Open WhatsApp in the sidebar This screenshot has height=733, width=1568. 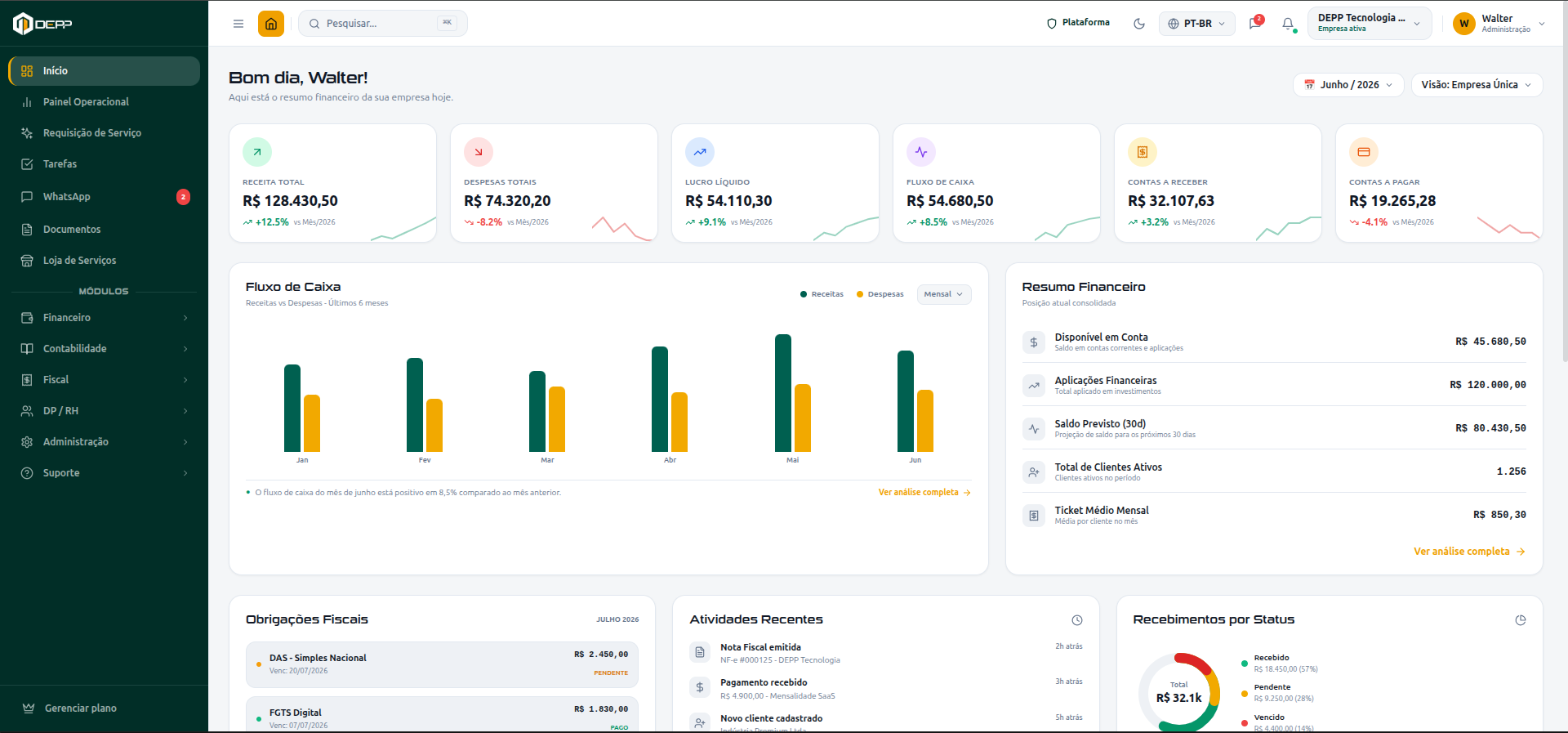(x=105, y=197)
